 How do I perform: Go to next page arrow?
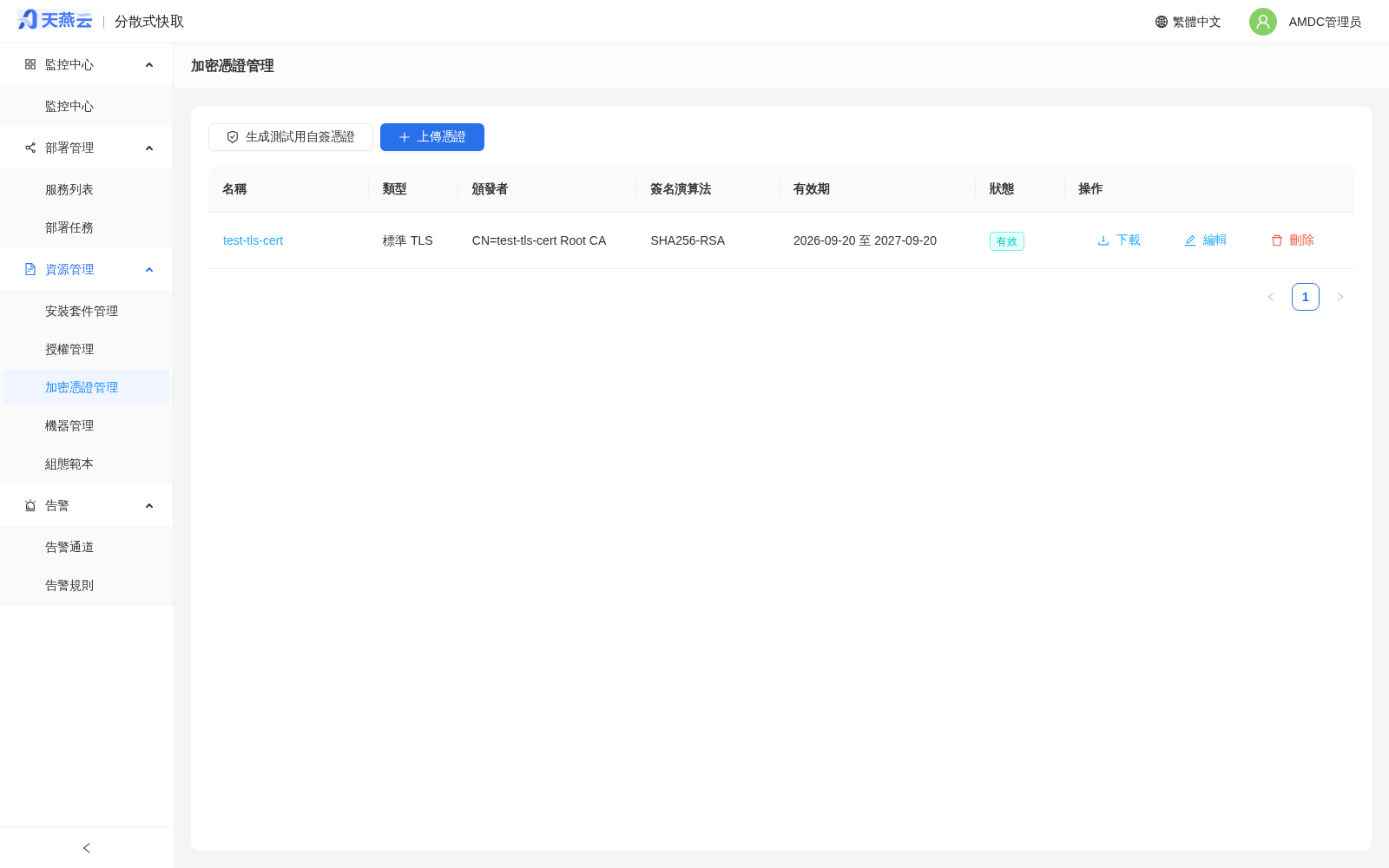[x=1340, y=297]
